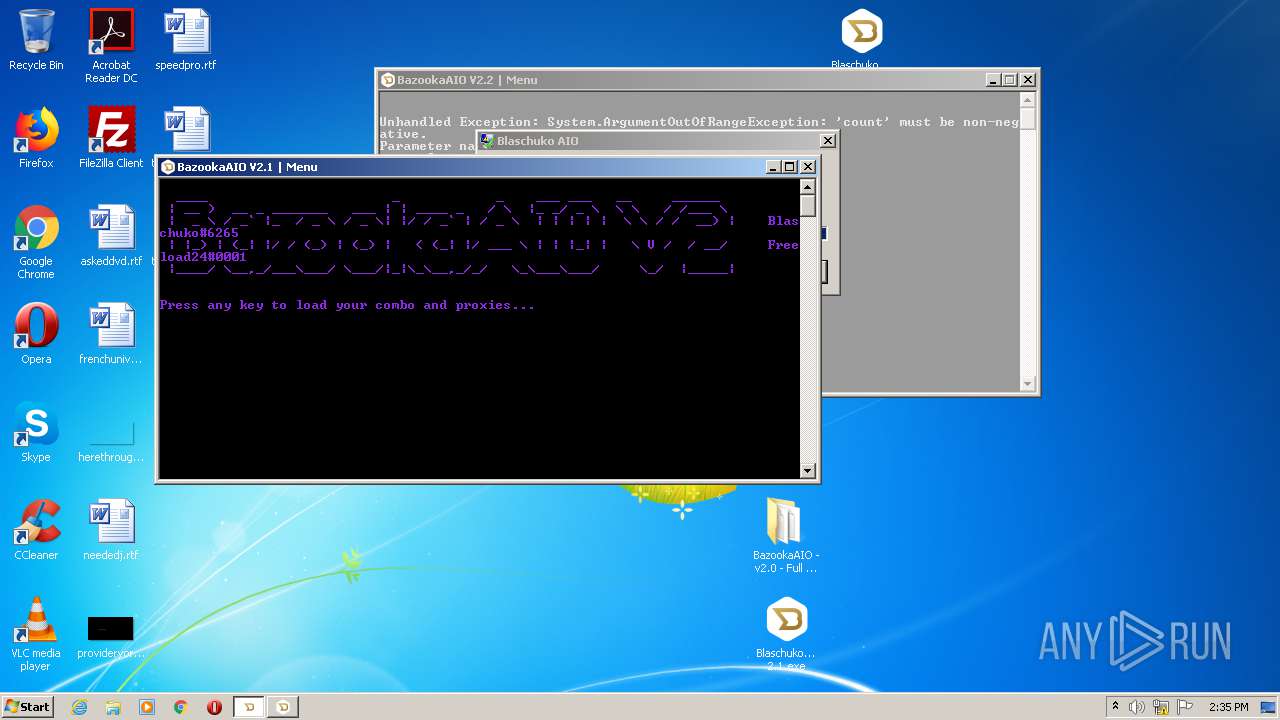
Task: Click the Opera icon in taskbar
Action: 214,707
